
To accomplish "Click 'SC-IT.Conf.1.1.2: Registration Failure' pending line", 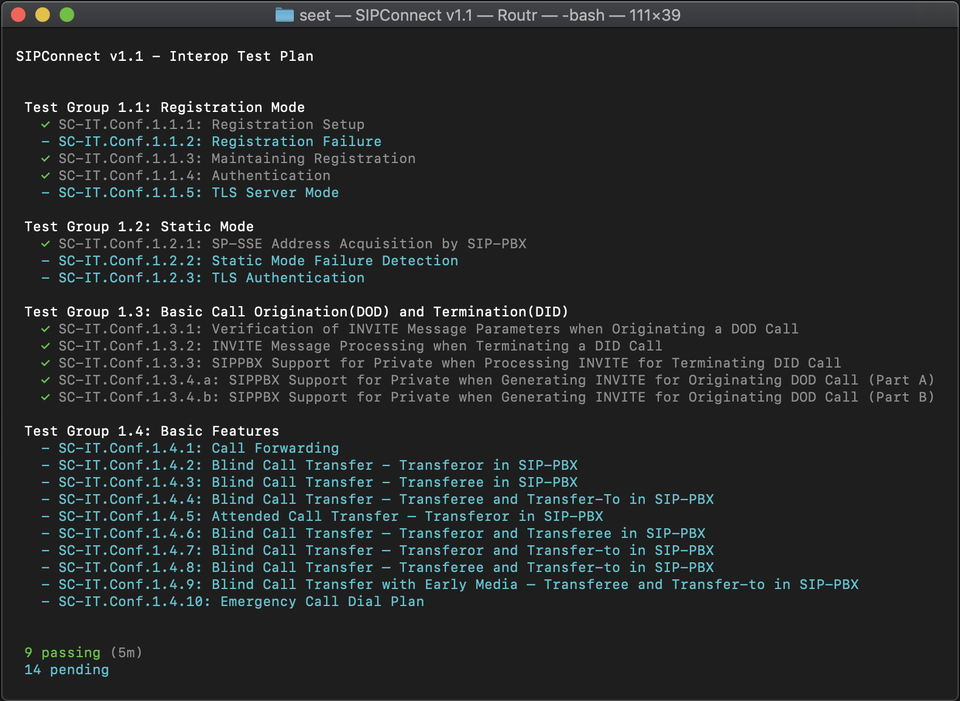I will (x=220, y=141).
